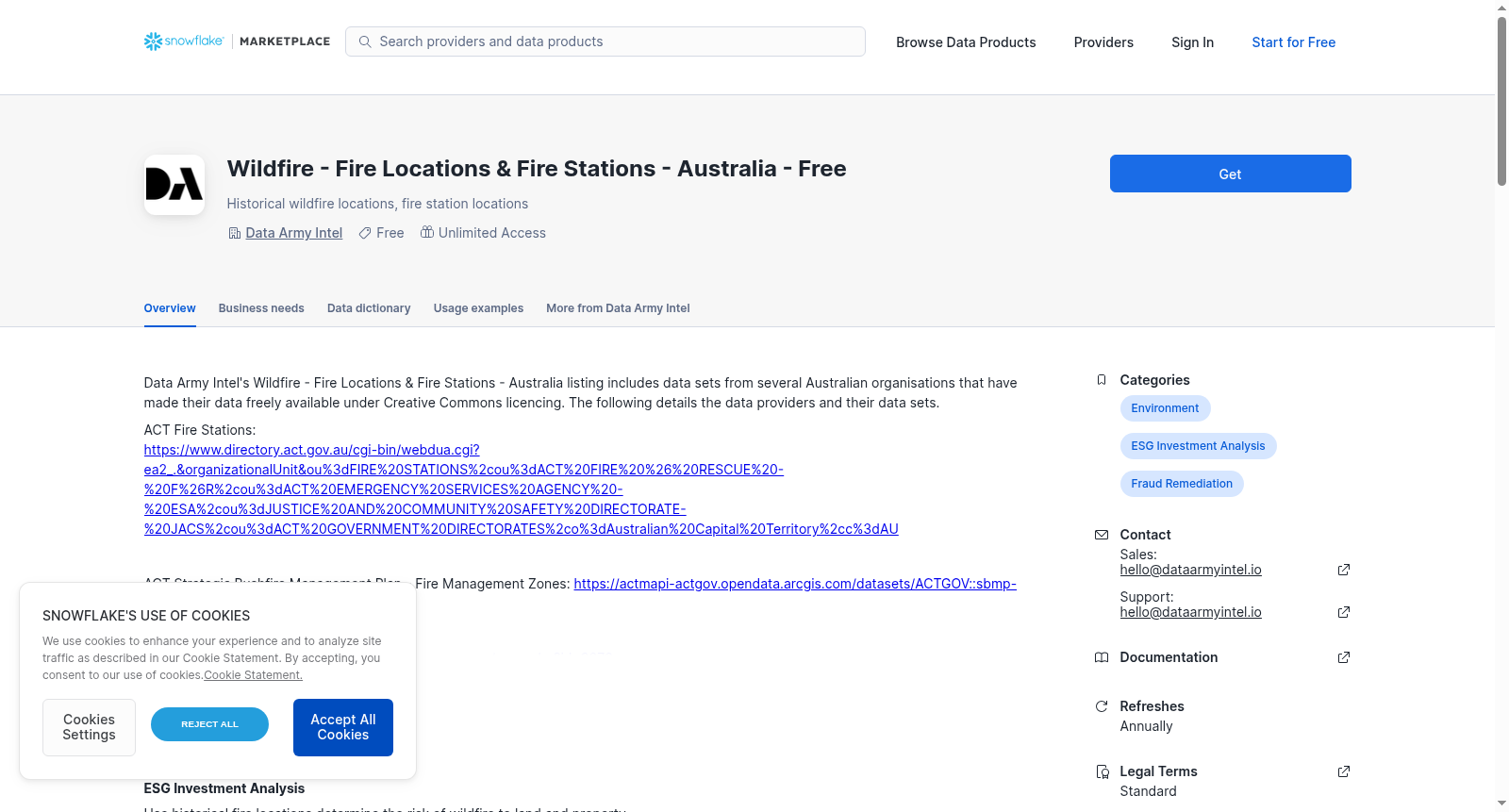Select the Overview tab

[x=170, y=308]
